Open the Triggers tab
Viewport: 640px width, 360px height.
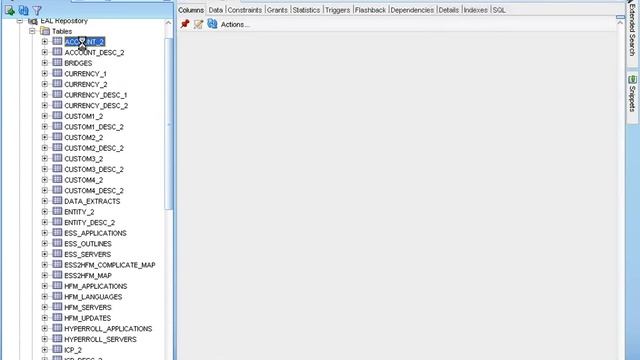point(338,10)
